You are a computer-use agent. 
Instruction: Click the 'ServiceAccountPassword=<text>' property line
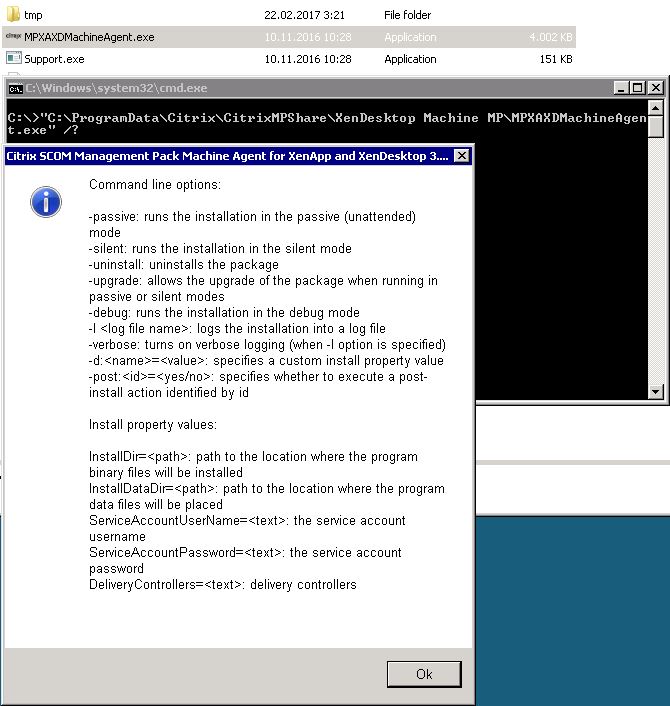245,561
